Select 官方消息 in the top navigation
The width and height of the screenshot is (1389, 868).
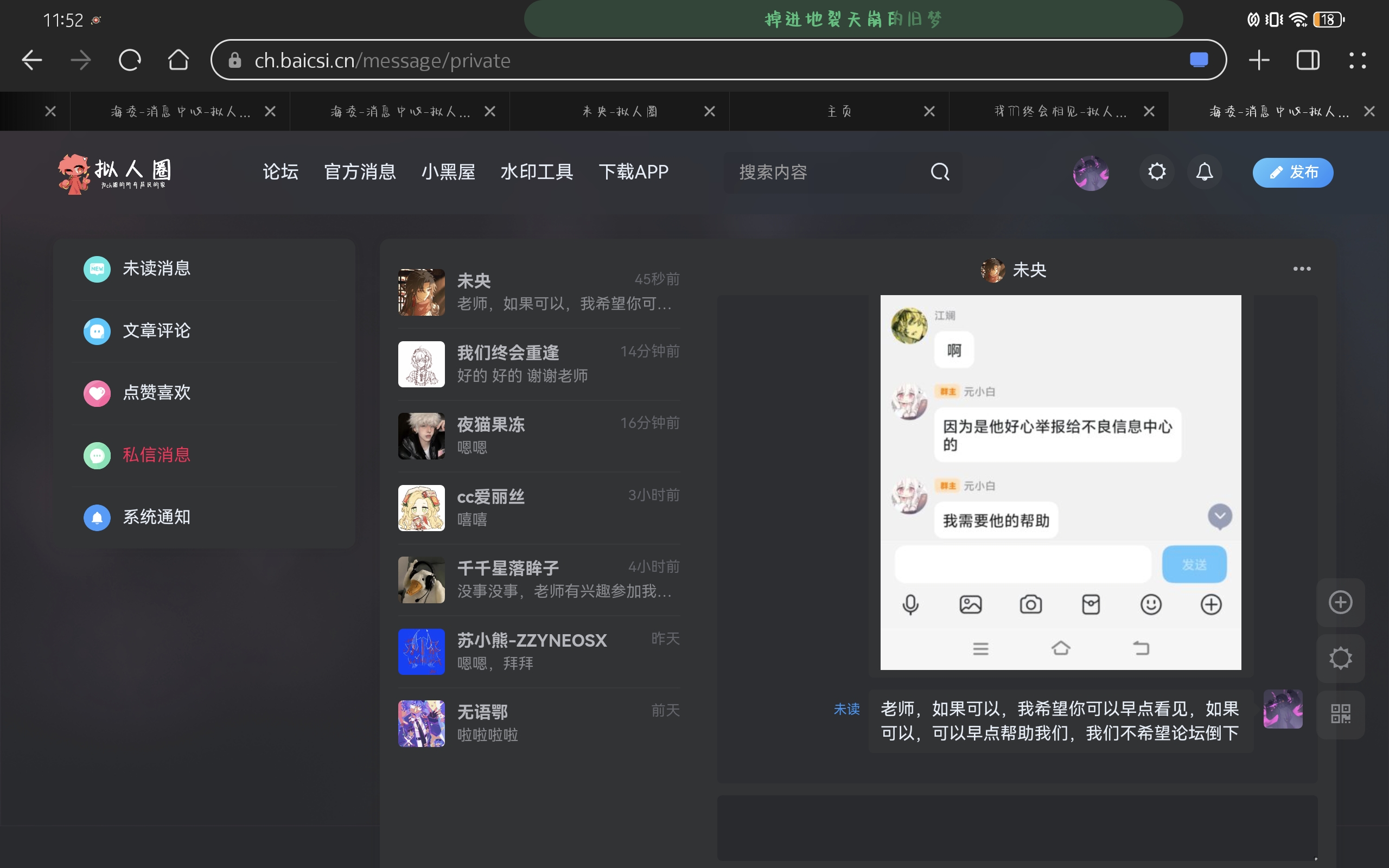[x=359, y=171]
